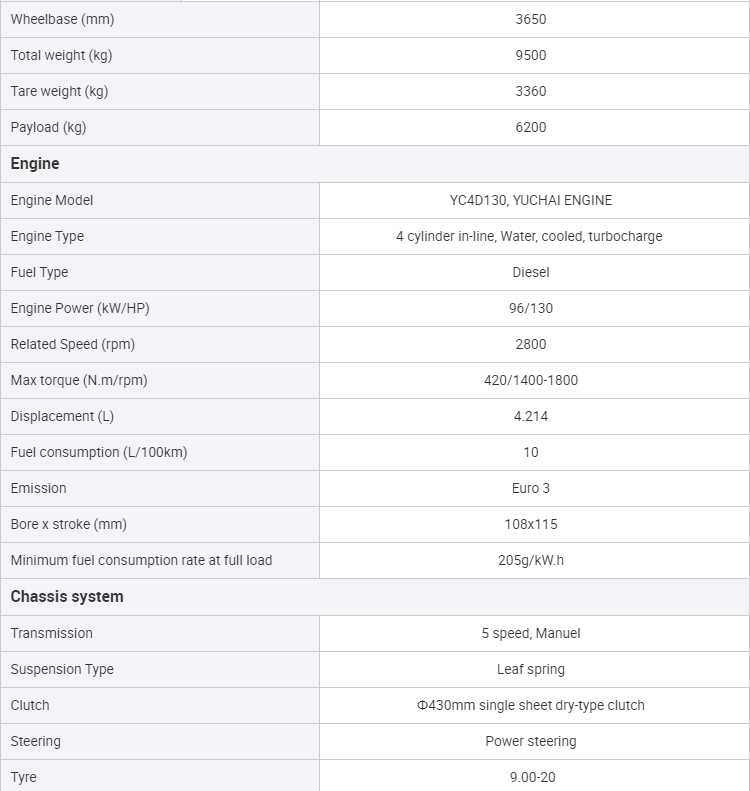Image resolution: width=750 pixels, height=791 pixels.
Task: Click the Engine Power (kW/HP) label
Action: coord(80,308)
